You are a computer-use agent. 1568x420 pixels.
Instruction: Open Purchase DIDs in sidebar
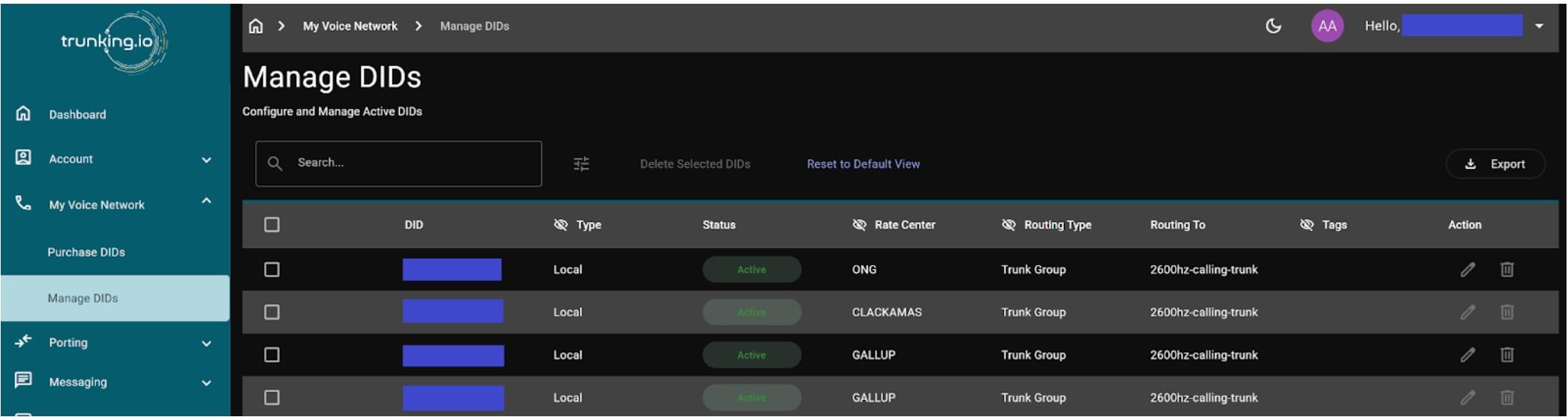click(x=86, y=253)
